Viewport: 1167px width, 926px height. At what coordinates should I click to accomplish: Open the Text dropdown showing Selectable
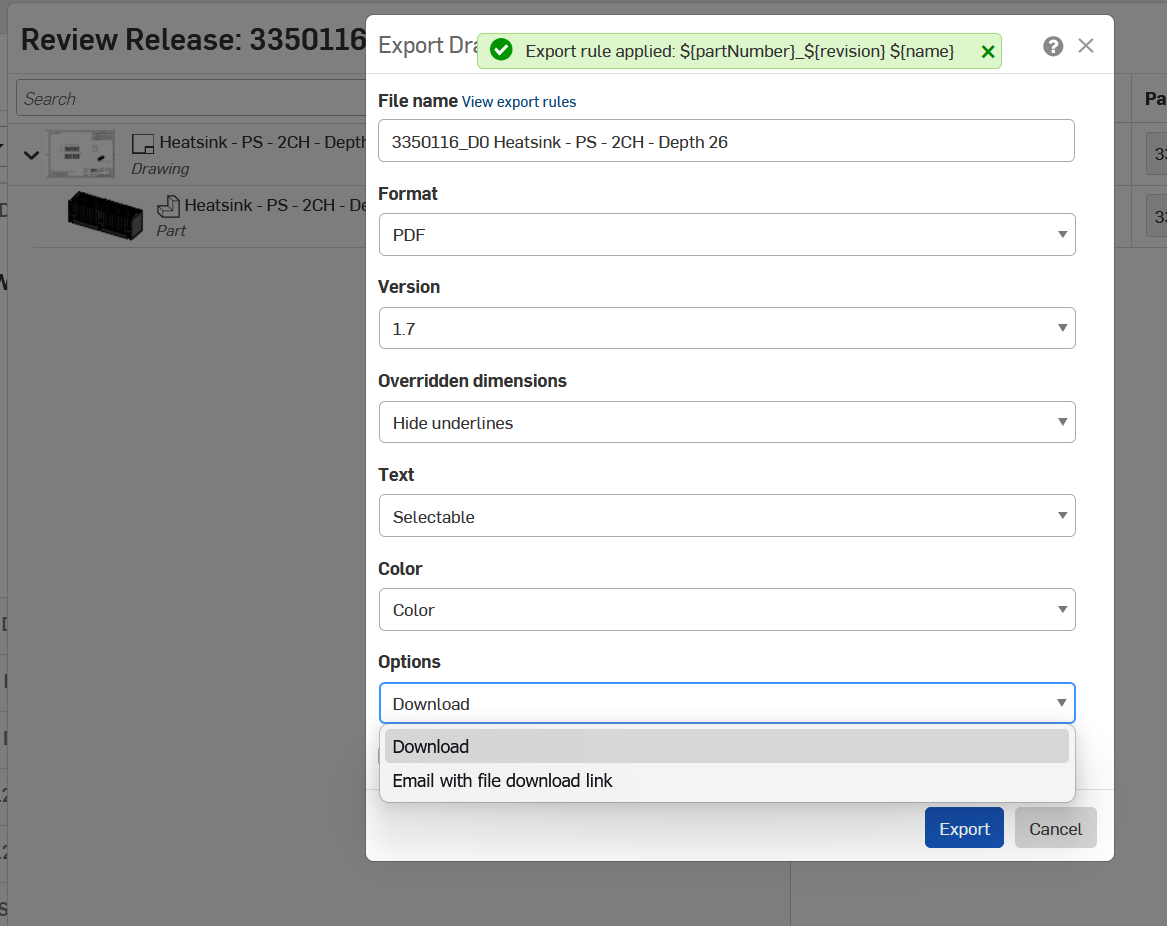(726, 516)
